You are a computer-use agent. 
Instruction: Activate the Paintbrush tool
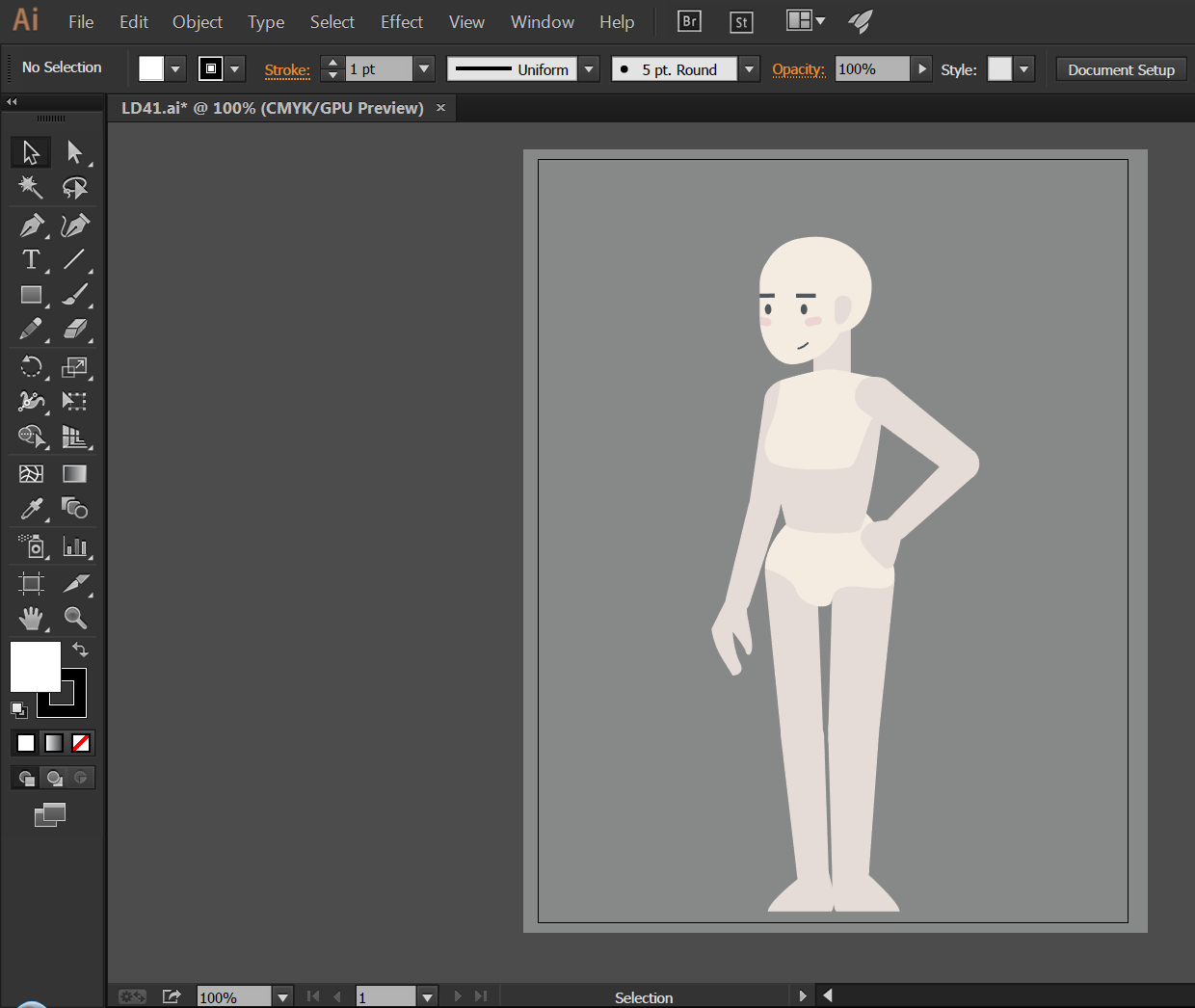click(x=74, y=294)
